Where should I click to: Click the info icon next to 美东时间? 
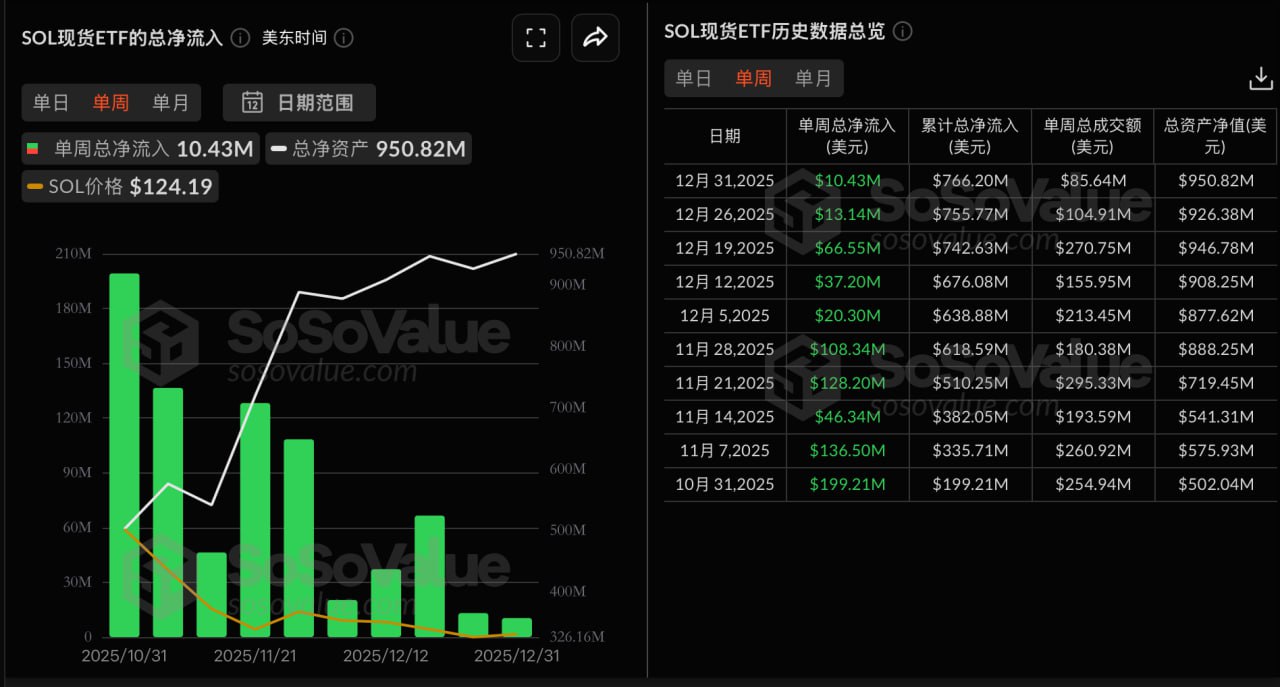click(342, 39)
